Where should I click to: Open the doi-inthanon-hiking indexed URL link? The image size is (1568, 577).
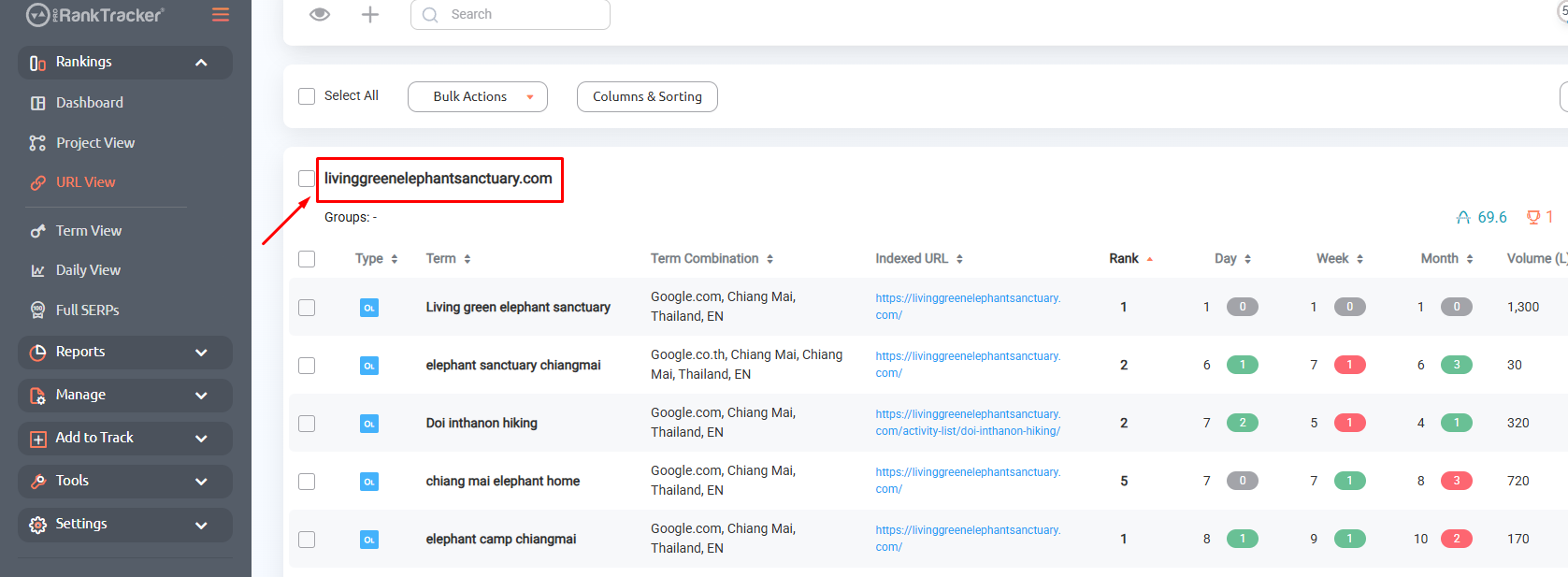pyautogui.click(x=967, y=423)
